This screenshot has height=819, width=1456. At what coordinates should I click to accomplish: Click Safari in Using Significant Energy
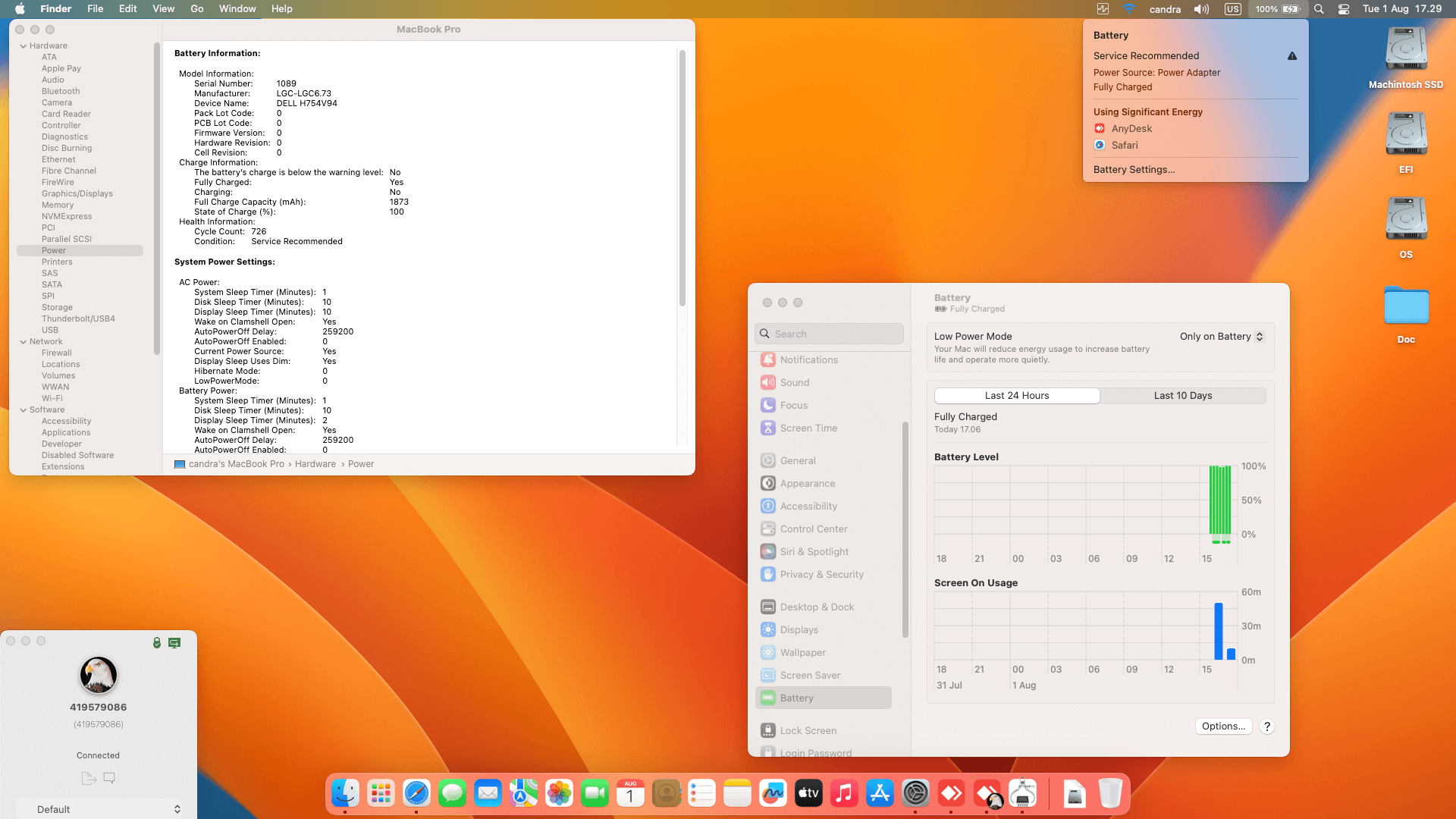click(x=1125, y=146)
